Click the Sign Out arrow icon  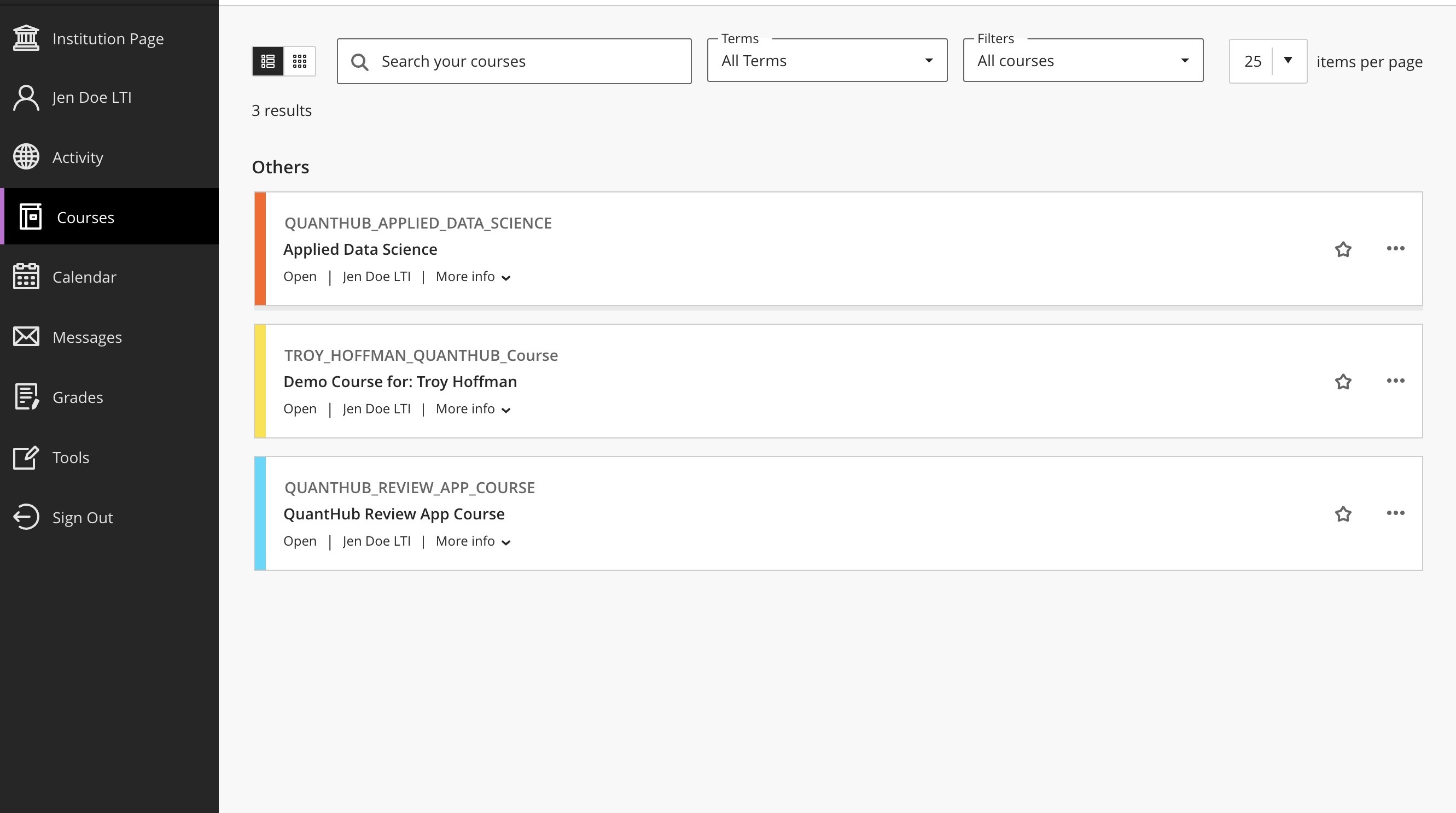click(x=26, y=517)
